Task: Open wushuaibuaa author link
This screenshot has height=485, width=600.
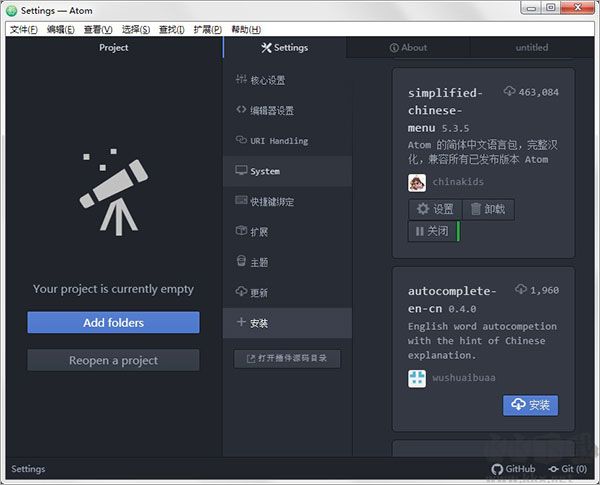Action: 464,378
